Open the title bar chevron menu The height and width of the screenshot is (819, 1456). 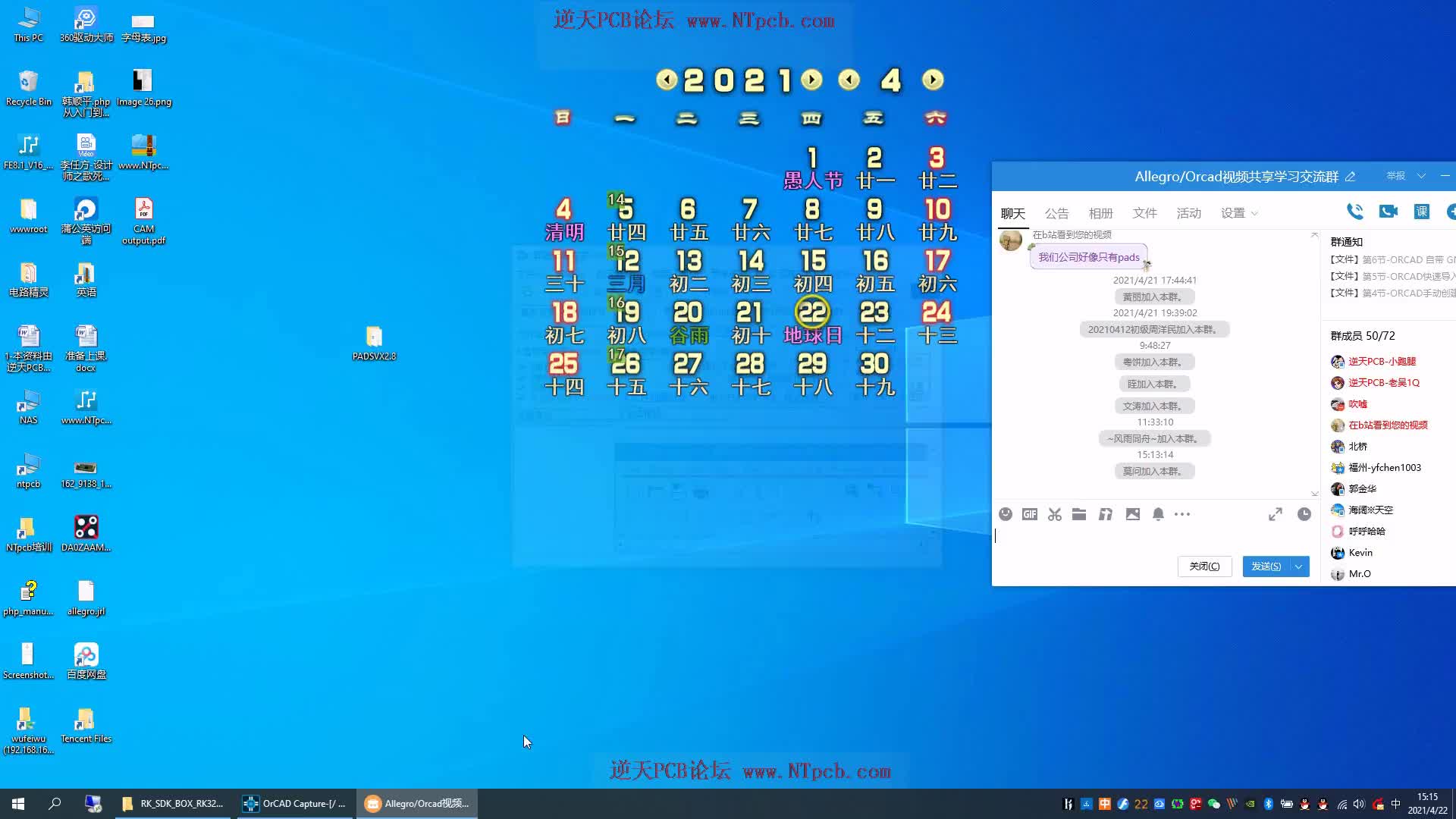point(1421,176)
